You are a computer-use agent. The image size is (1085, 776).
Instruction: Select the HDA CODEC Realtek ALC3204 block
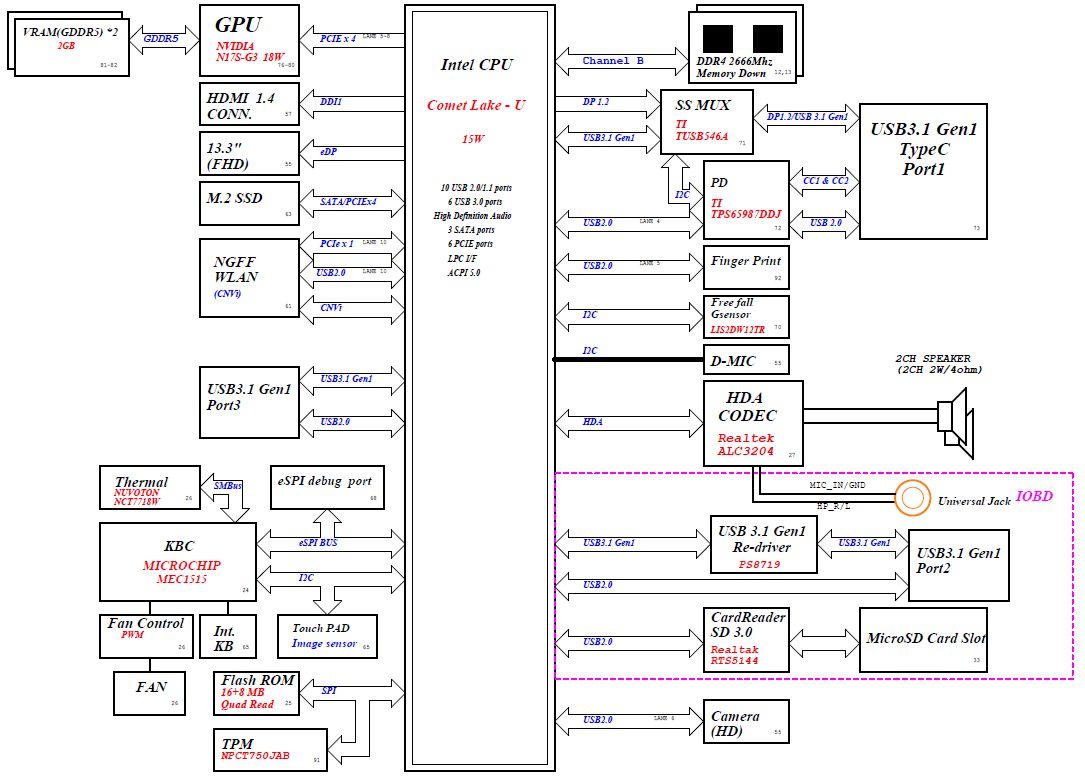click(x=752, y=424)
